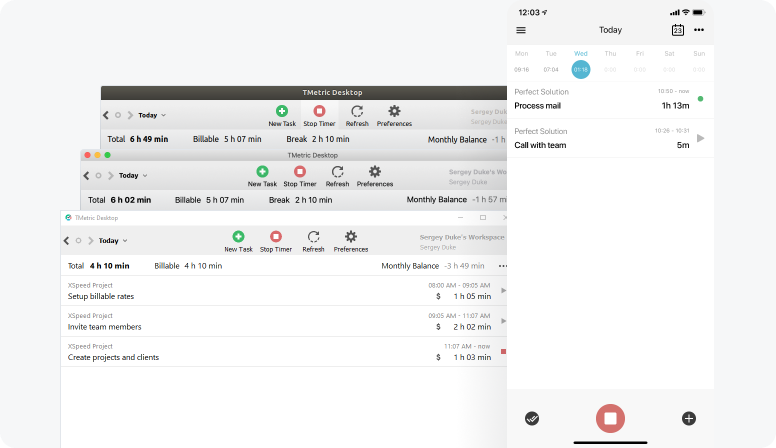This screenshot has height=448, width=776.
Task: Tap the double-checkmark icon in mobile app
Action: tap(532, 418)
